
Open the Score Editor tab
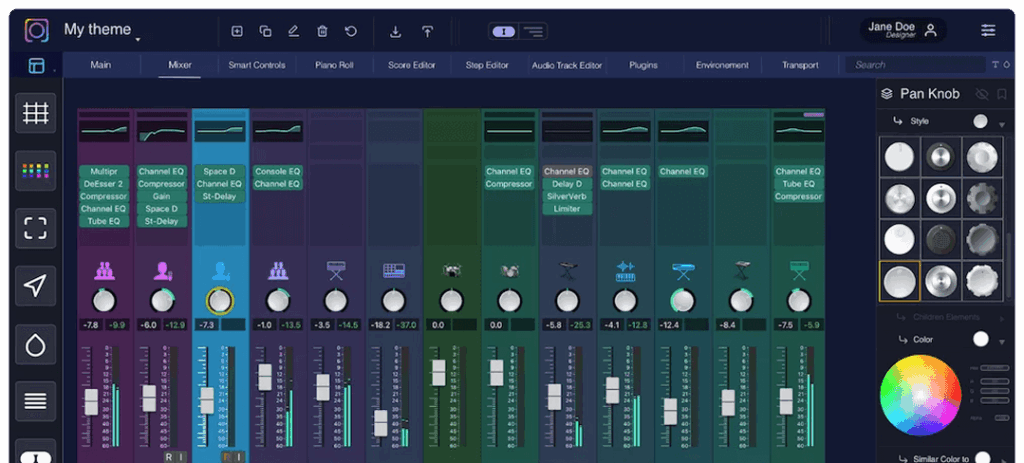[x=412, y=65]
